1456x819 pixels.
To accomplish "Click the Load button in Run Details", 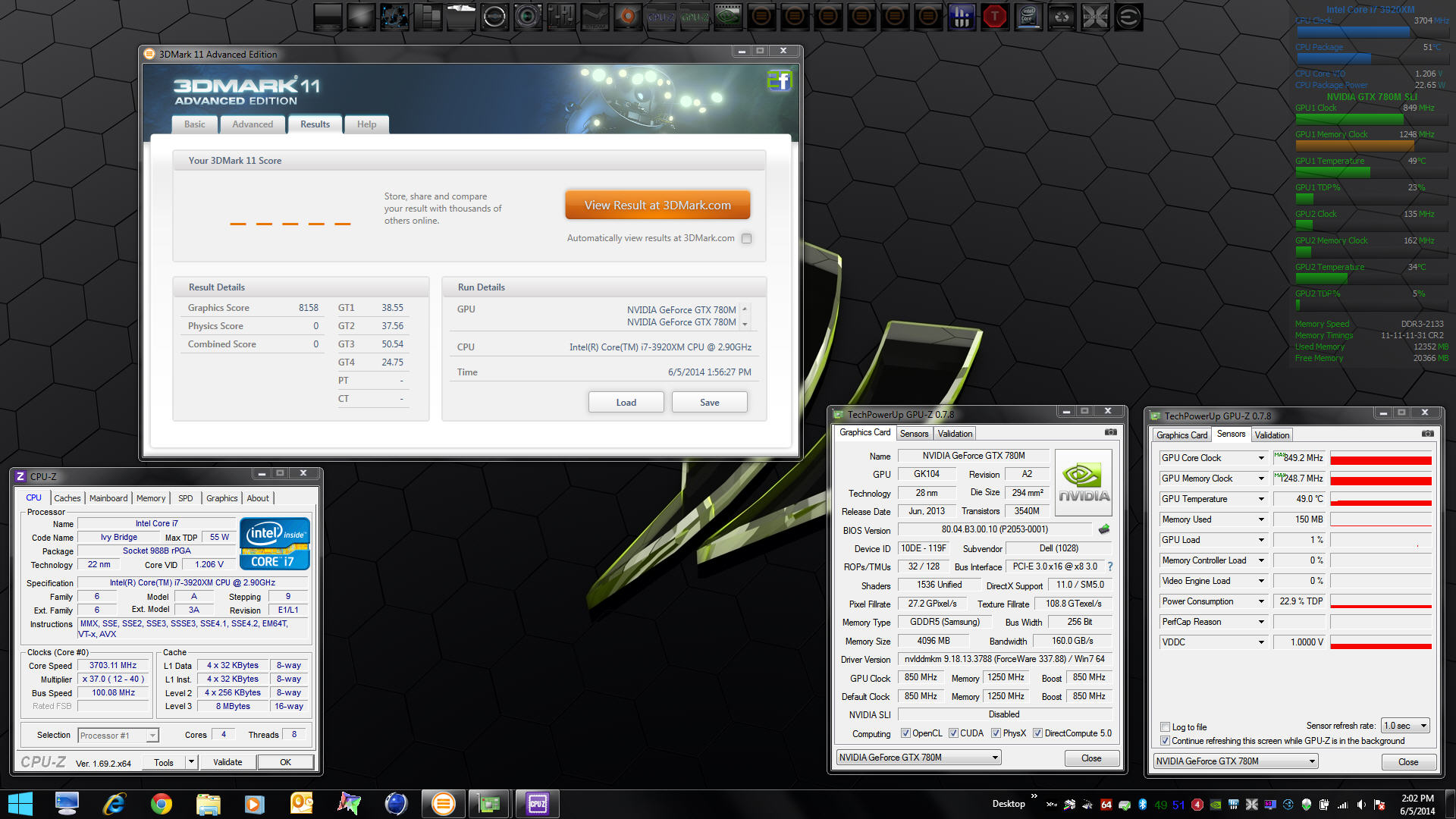I will (x=626, y=403).
